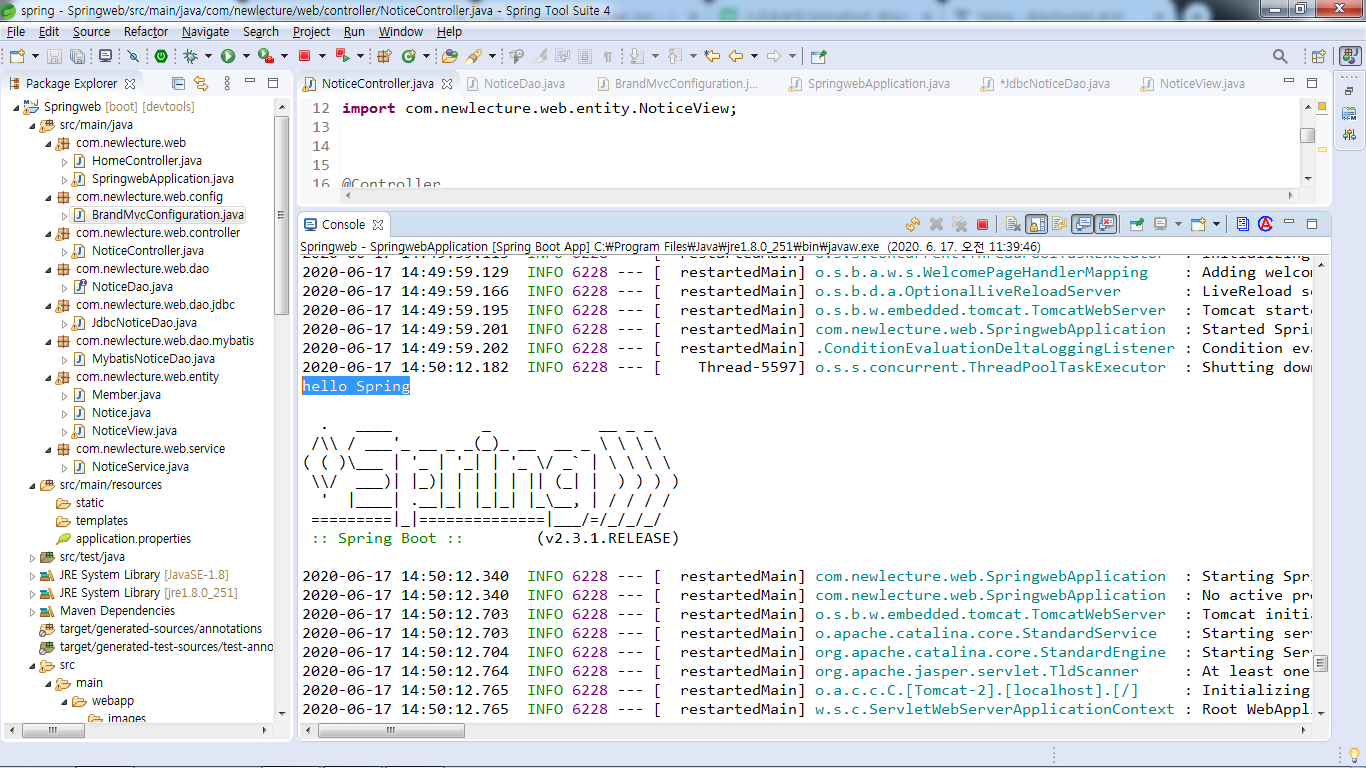
Task: Click Relaunch icon in Console toolbar
Action: click(913, 225)
